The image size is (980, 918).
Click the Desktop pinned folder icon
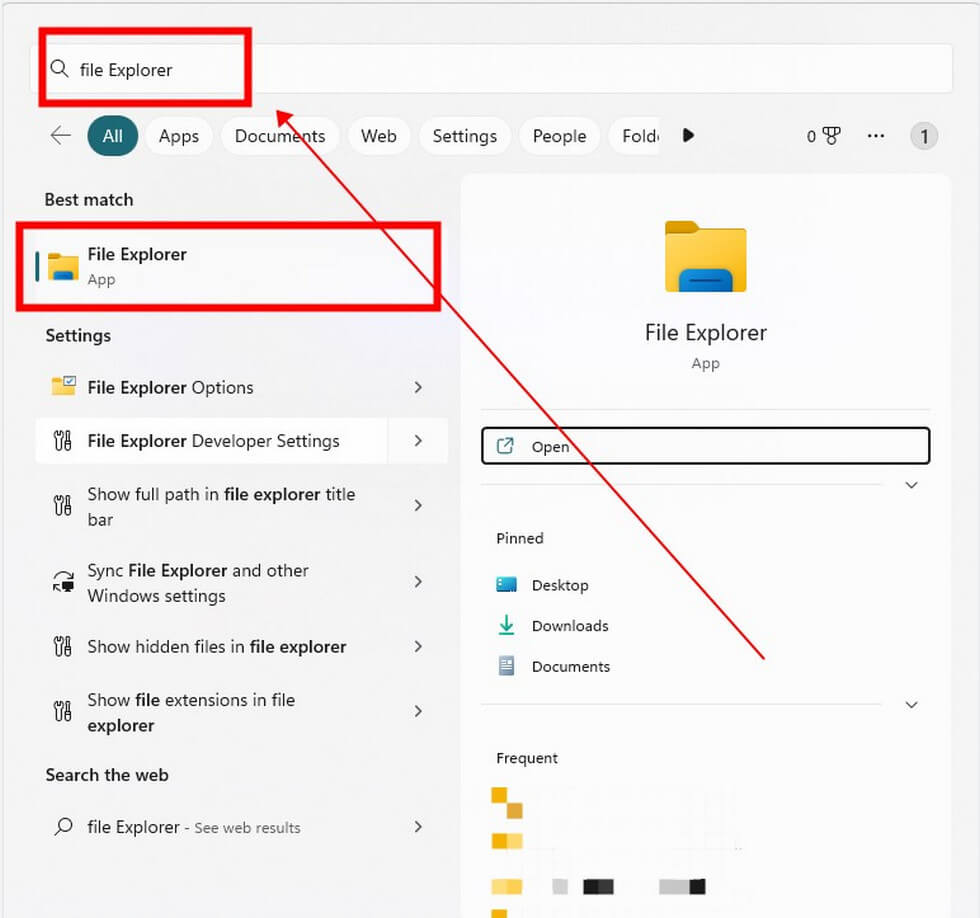pos(506,584)
